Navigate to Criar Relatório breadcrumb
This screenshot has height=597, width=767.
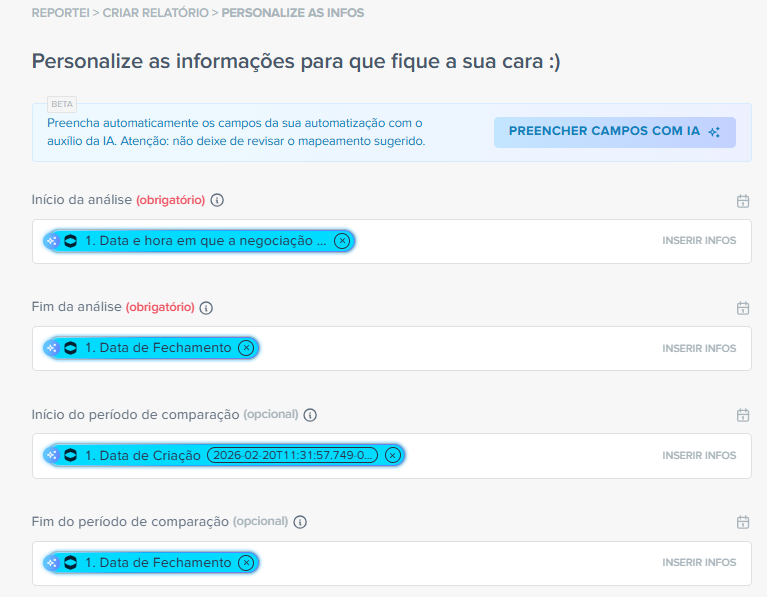click(154, 13)
